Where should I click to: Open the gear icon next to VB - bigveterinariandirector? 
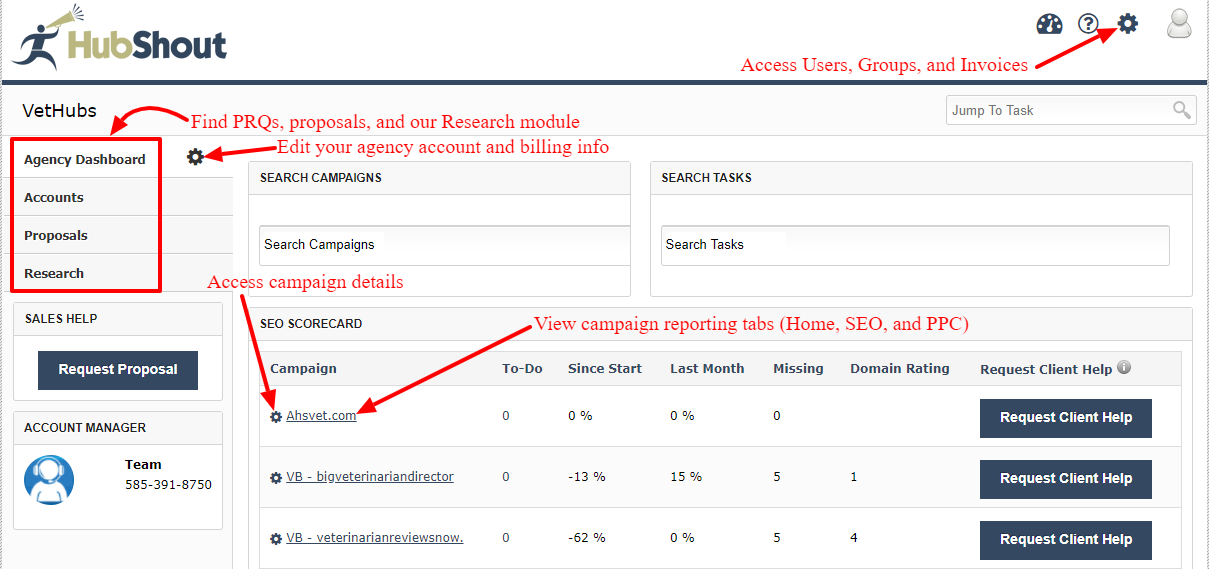click(276, 478)
